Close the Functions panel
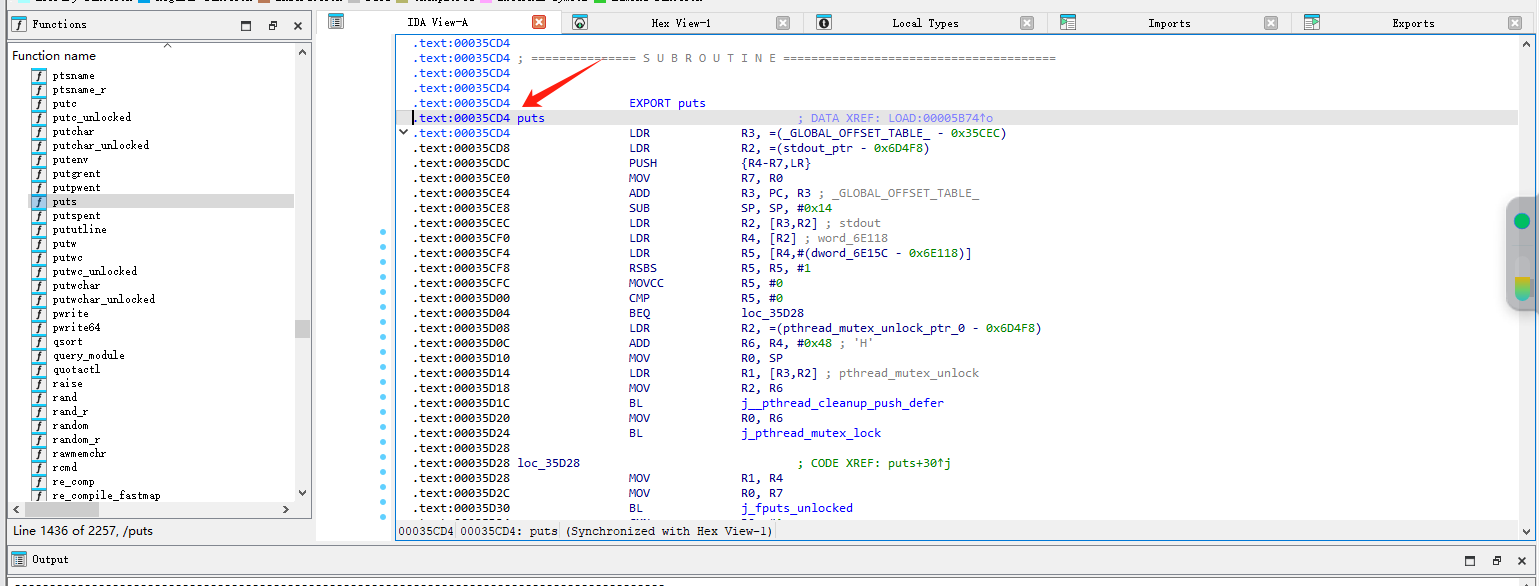 (298, 26)
